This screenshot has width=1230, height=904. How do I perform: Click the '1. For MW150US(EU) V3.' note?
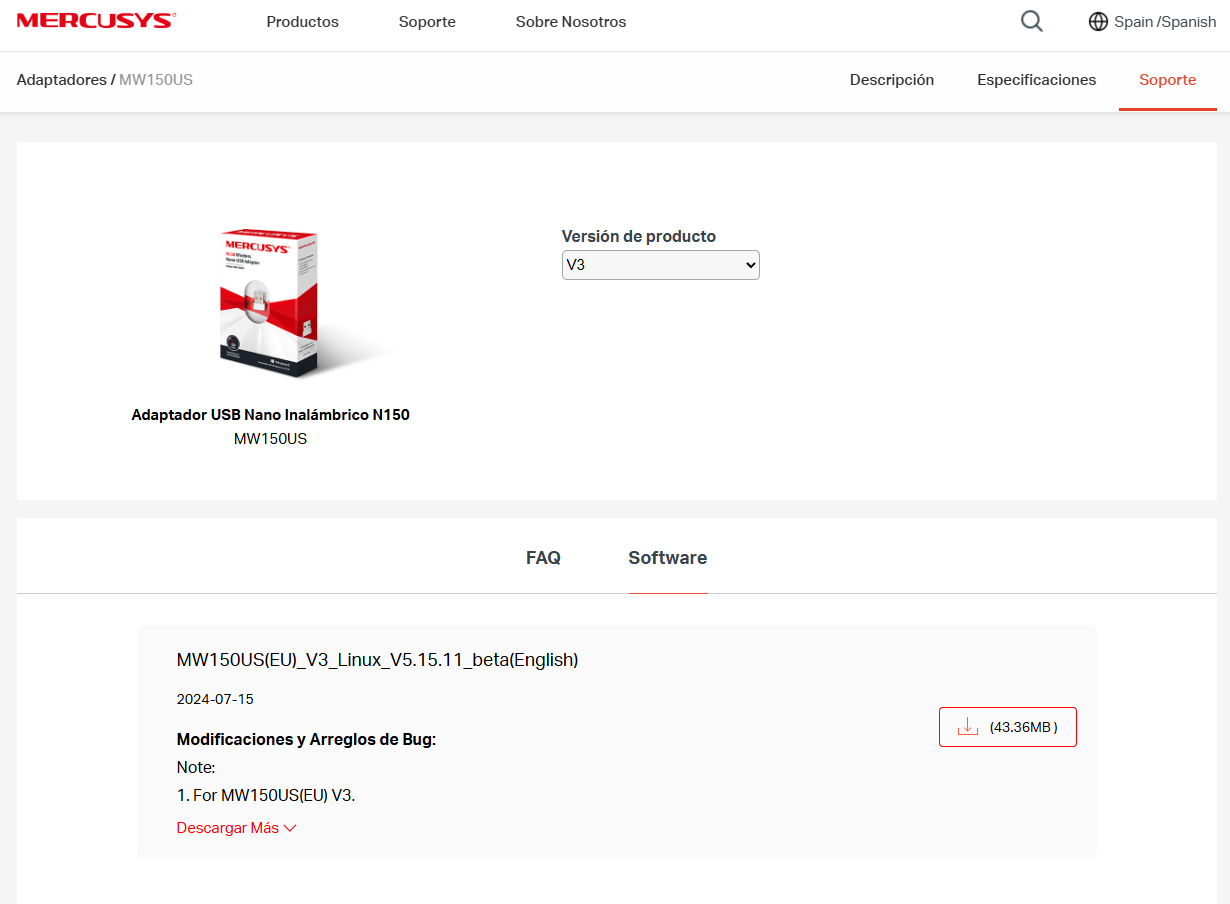(x=266, y=796)
